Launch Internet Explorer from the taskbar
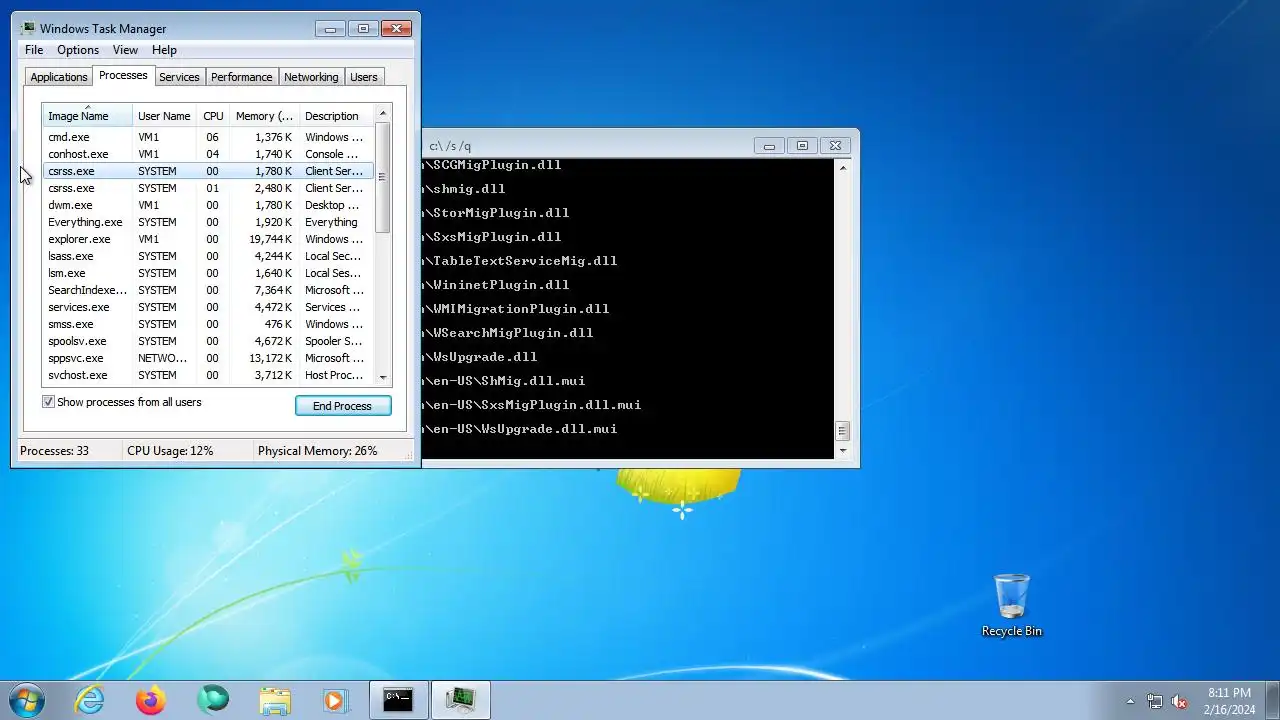1280x720 pixels. coord(90,700)
